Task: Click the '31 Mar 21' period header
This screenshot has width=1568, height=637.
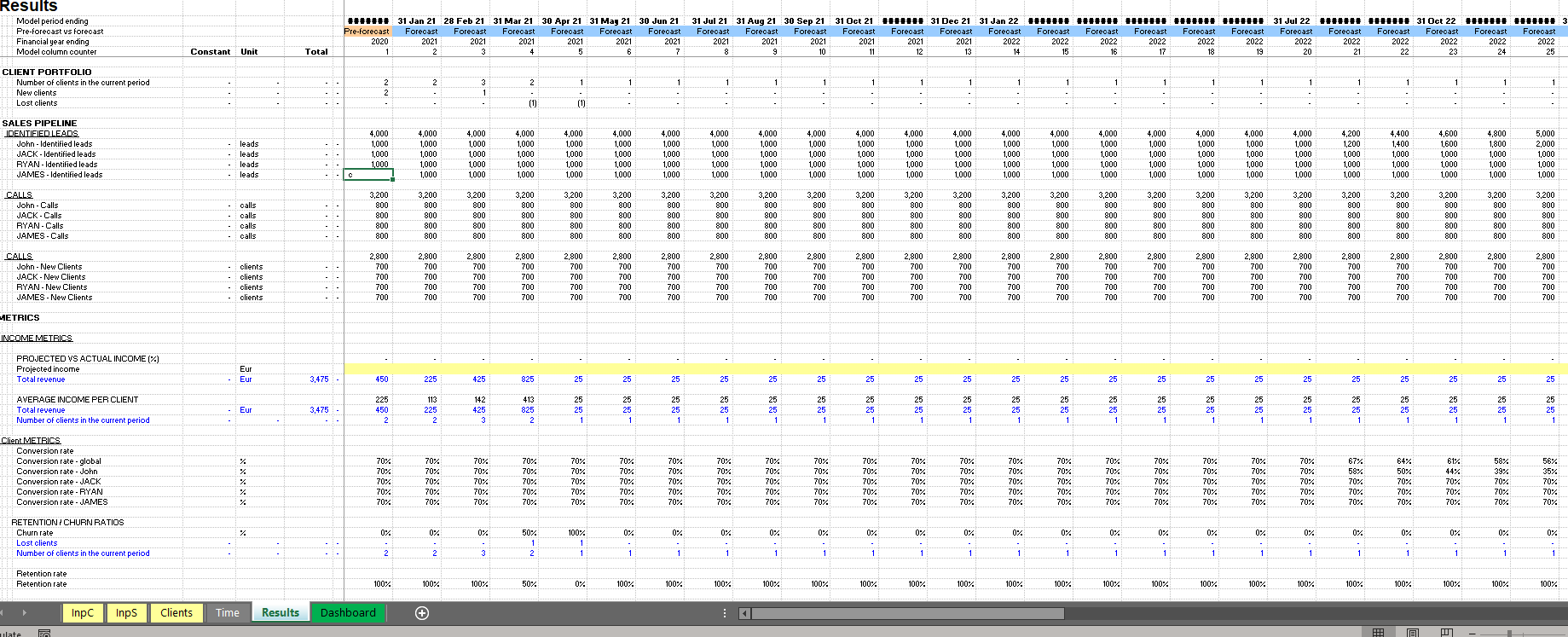Action: coord(513,21)
